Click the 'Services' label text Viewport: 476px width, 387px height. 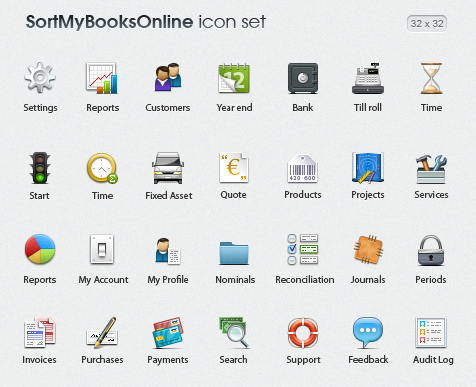[x=431, y=195]
